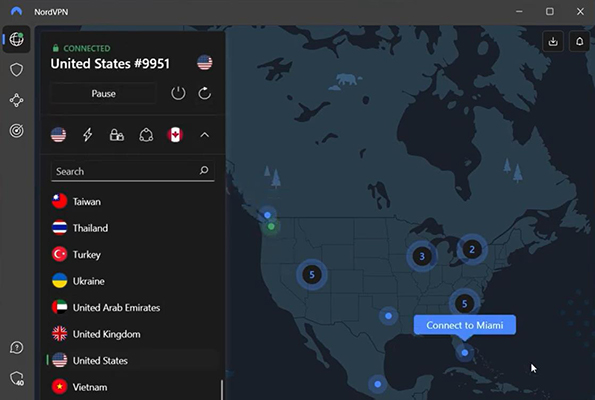The image size is (595, 400).
Task: Click the cluster of 3 servers
Action: pos(422,256)
